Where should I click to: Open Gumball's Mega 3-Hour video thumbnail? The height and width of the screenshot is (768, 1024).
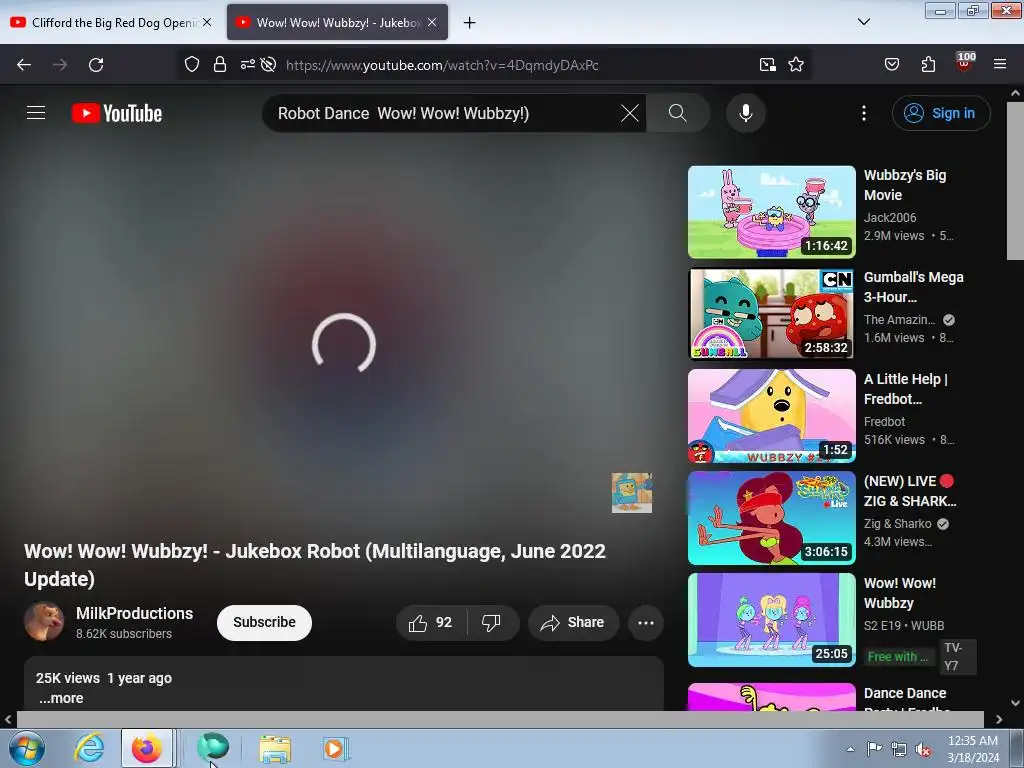(771, 313)
